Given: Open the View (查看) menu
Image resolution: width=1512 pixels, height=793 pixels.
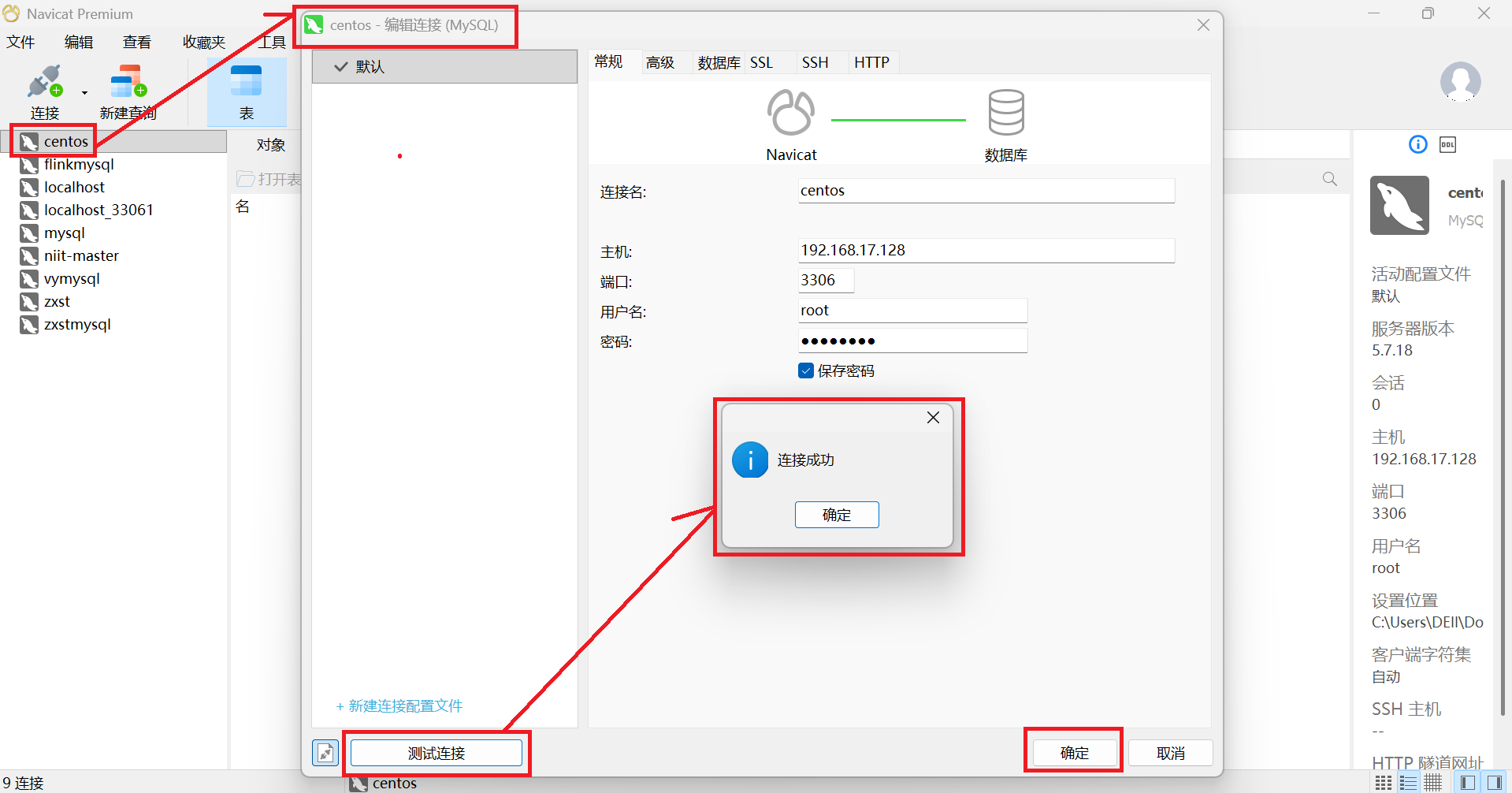Looking at the screenshot, I should pyautogui.click(x=137, y=42).
